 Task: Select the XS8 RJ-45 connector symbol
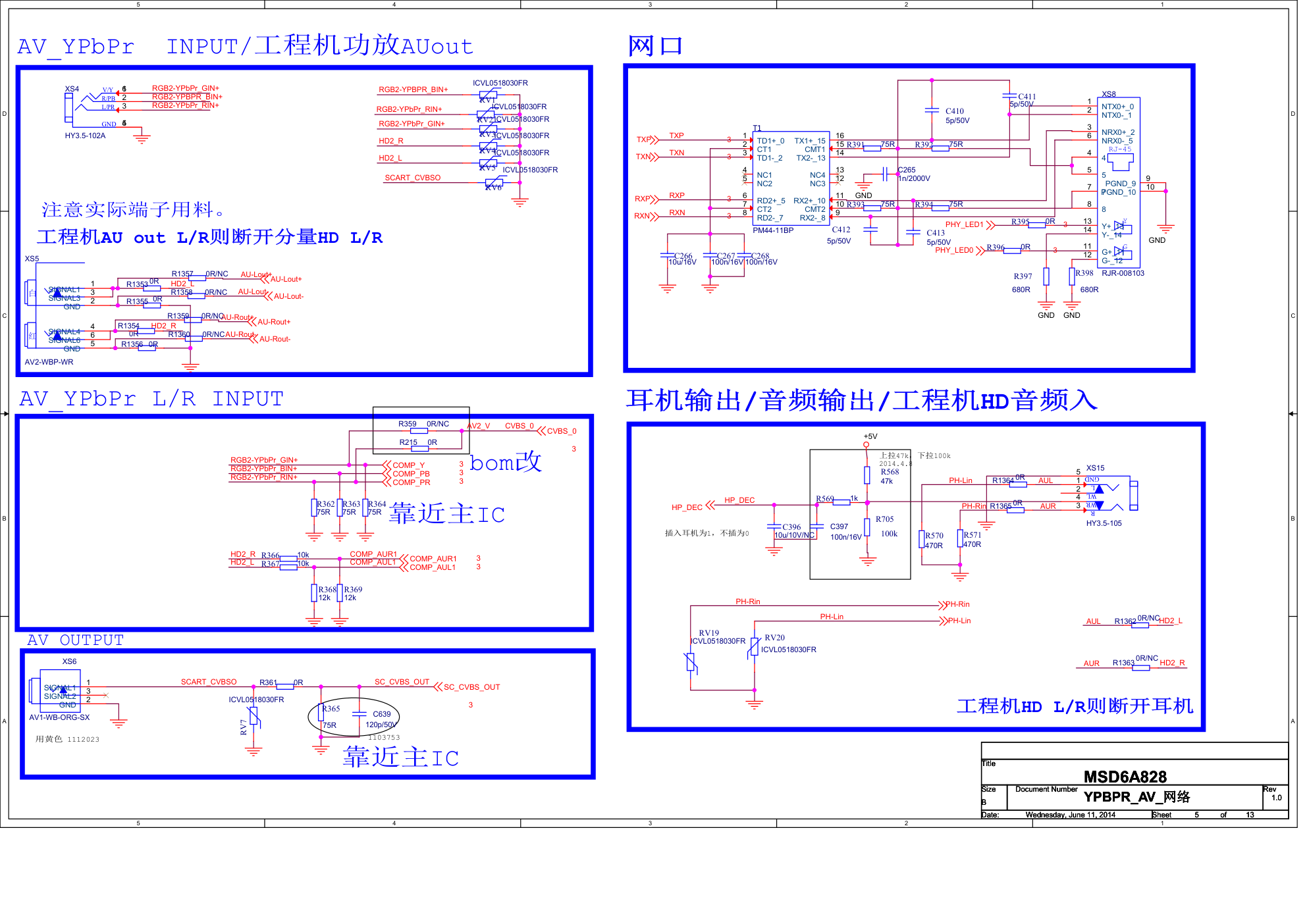(x=1119, y=182)
